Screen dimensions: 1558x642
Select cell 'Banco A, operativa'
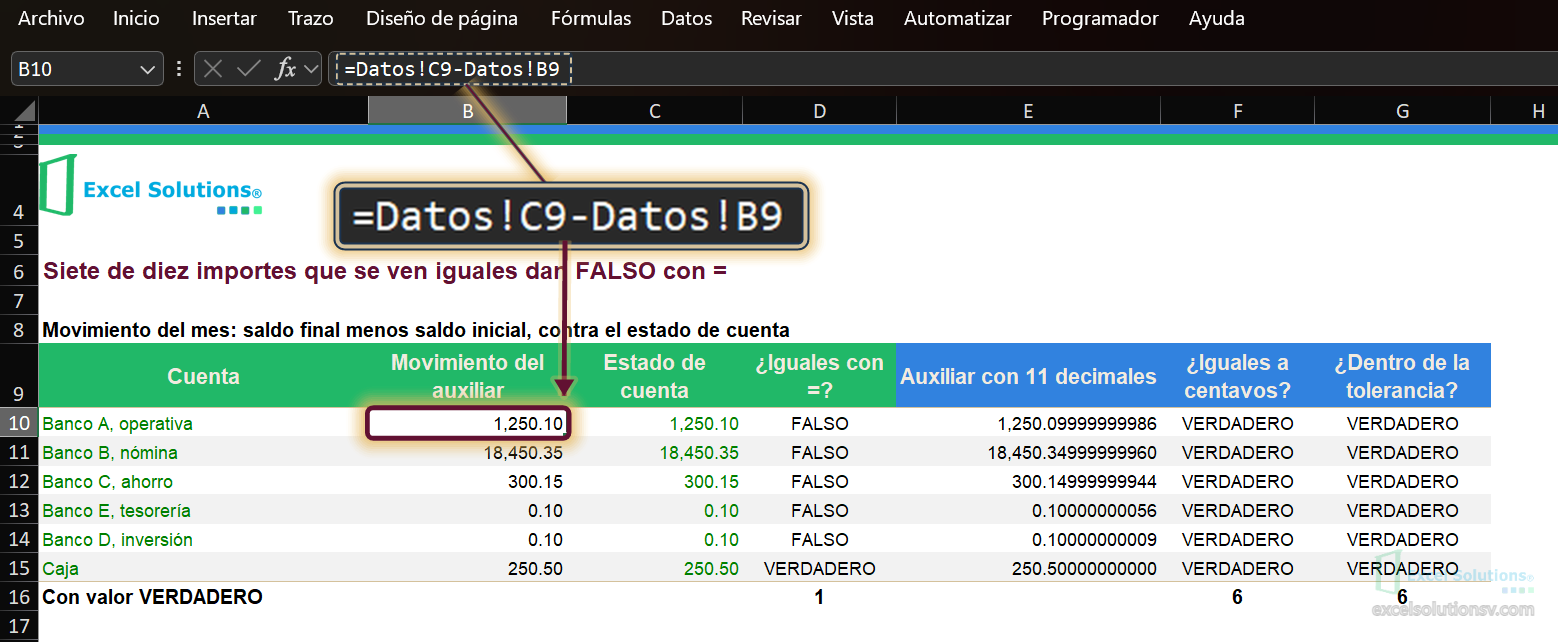coord(203,423)
